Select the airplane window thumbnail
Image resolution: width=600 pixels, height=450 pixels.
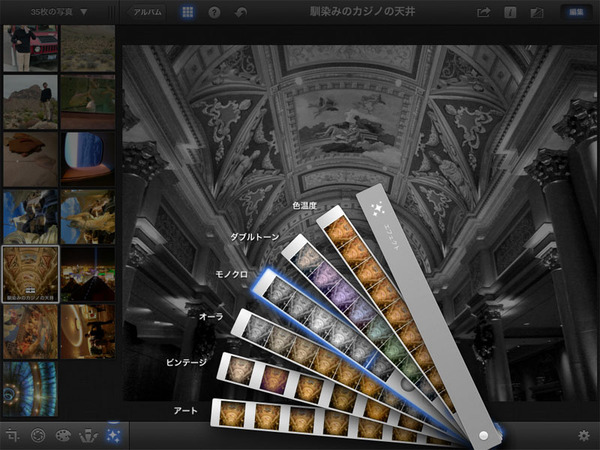pyautogui.click(x=88, y=159)
